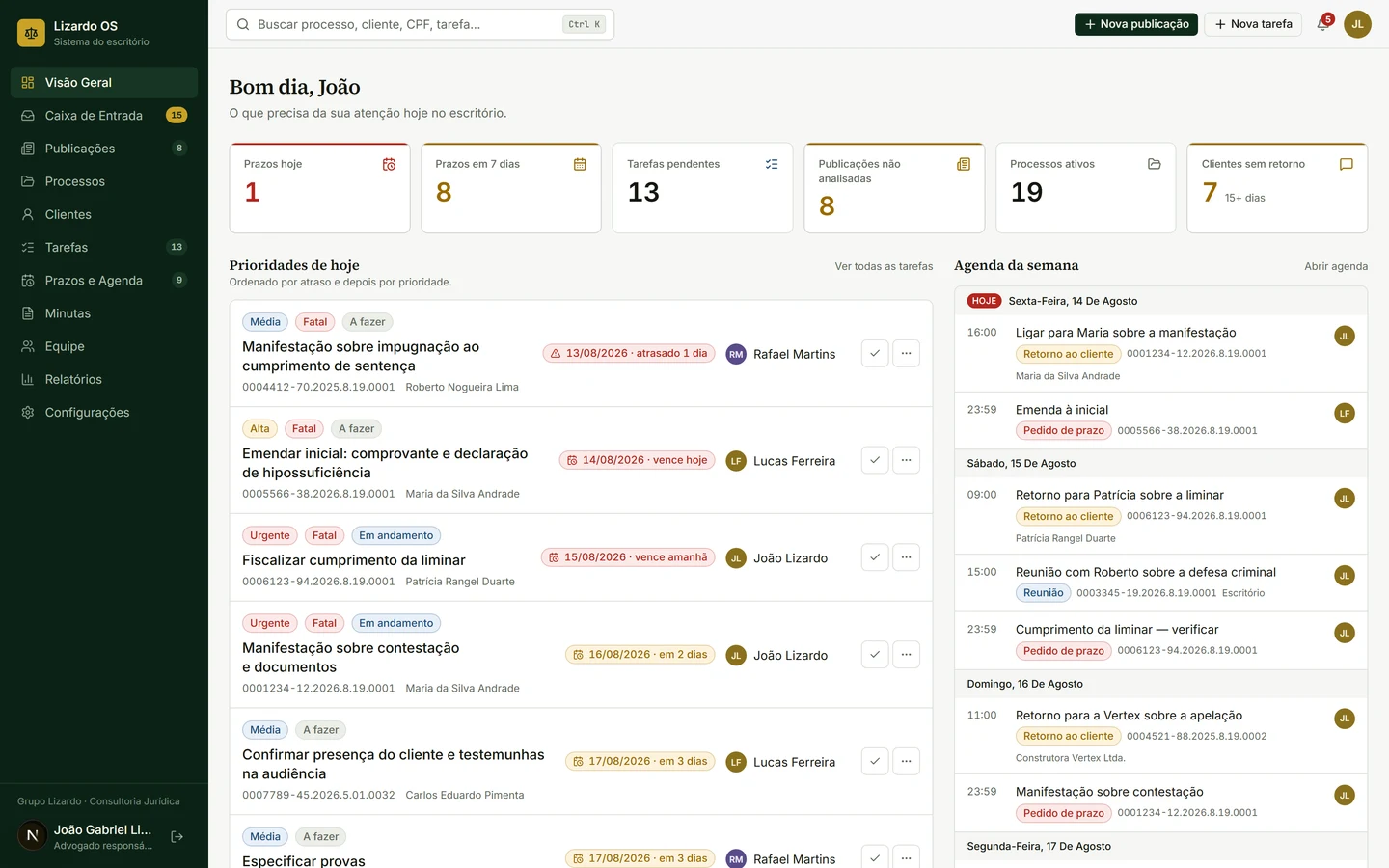This screenshot has height=868, width=1389.
Task: Click the 14/08/2026 vence hoje badge
Action: pyautogui.click(x=638, y=460)
